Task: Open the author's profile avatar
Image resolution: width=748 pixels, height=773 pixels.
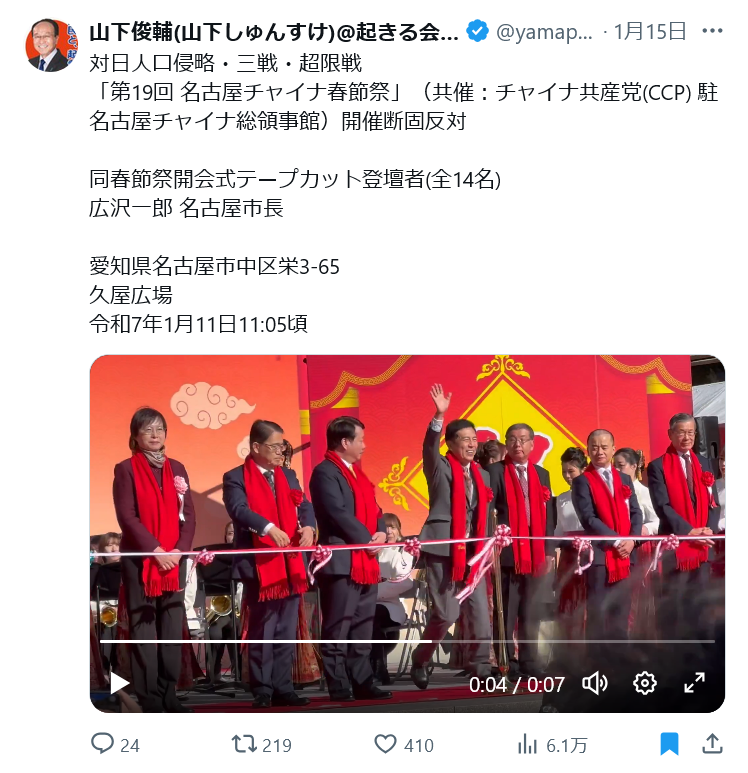Action: [51, 45]
